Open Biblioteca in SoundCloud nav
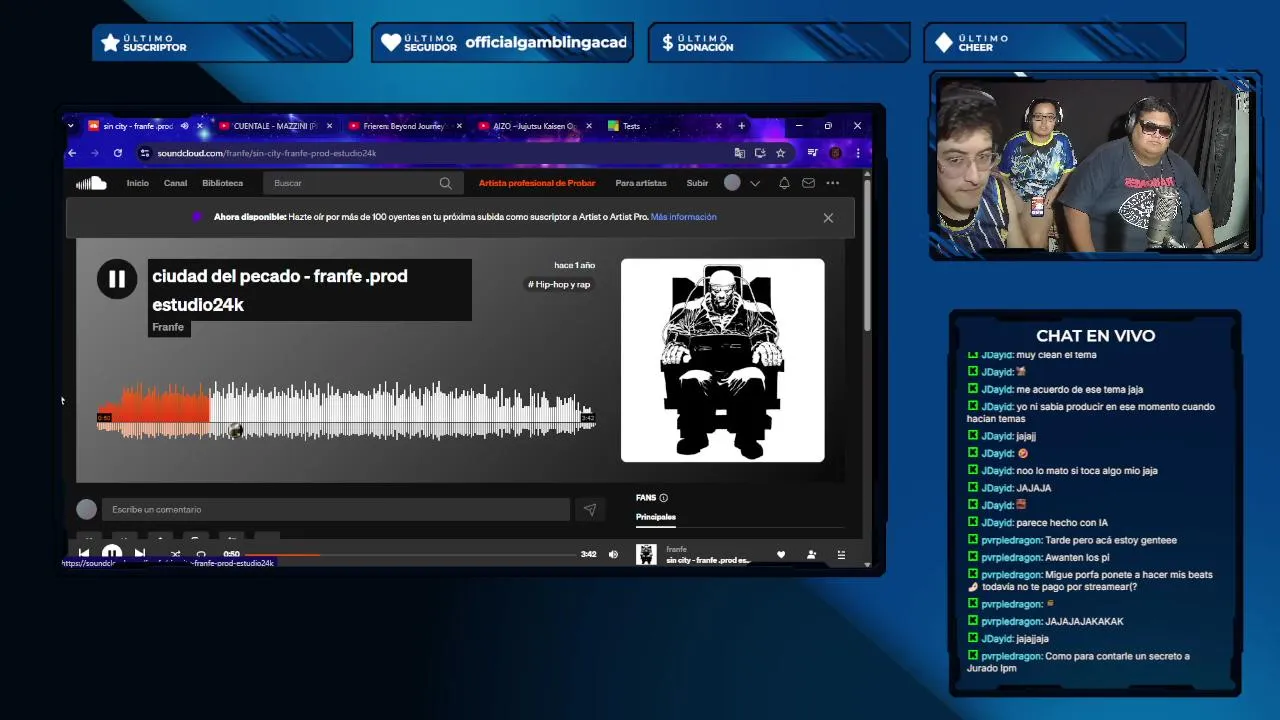 click(222, 183)
